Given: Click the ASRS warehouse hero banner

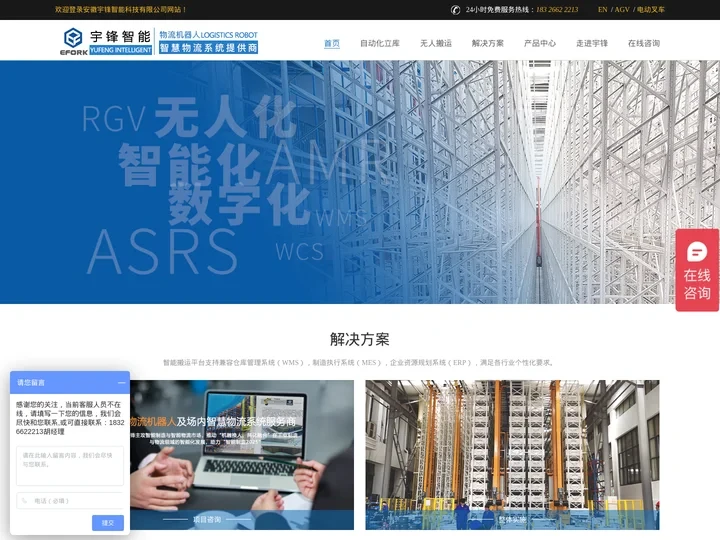Looking at the screenshot, I should click(360, 182).
